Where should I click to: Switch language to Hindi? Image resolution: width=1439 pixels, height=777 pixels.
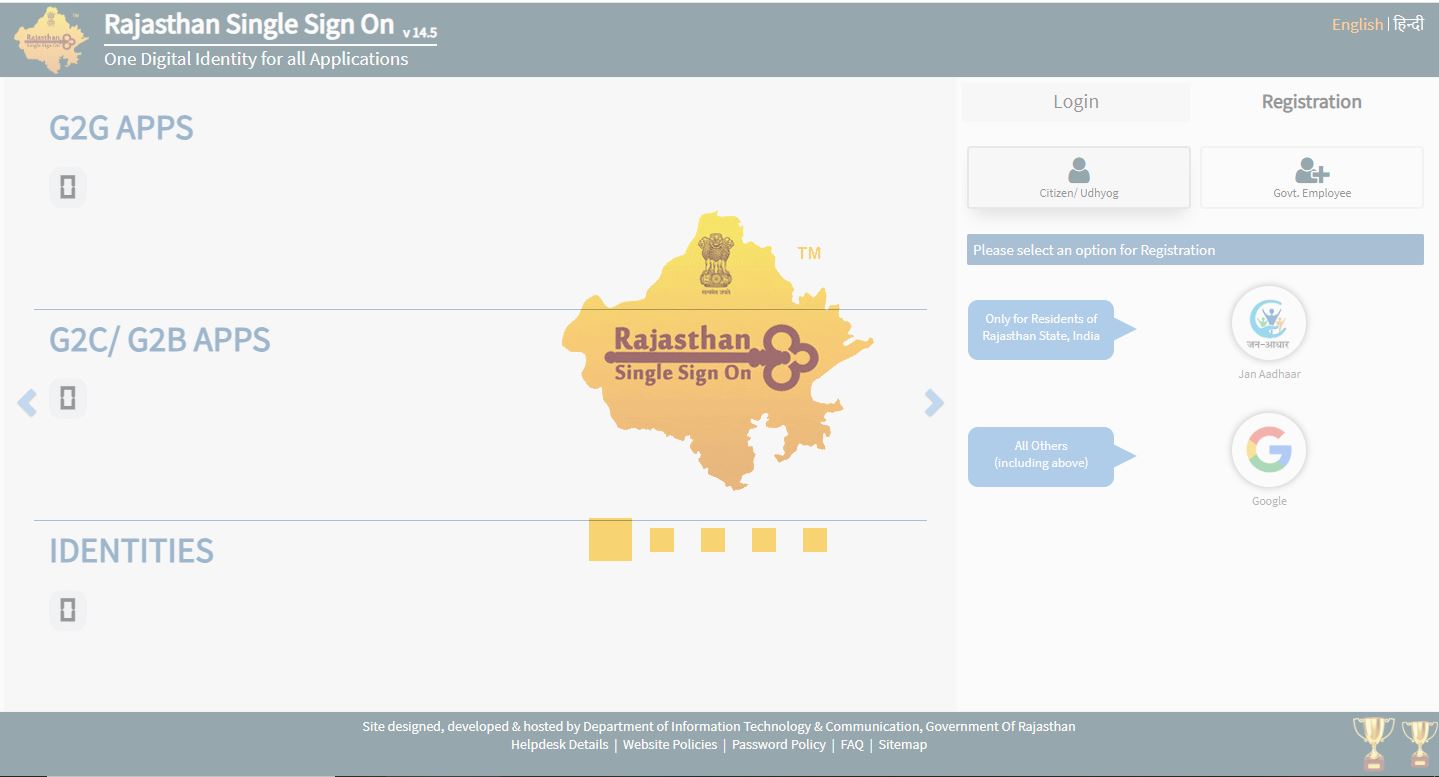tap(1408, 24)
